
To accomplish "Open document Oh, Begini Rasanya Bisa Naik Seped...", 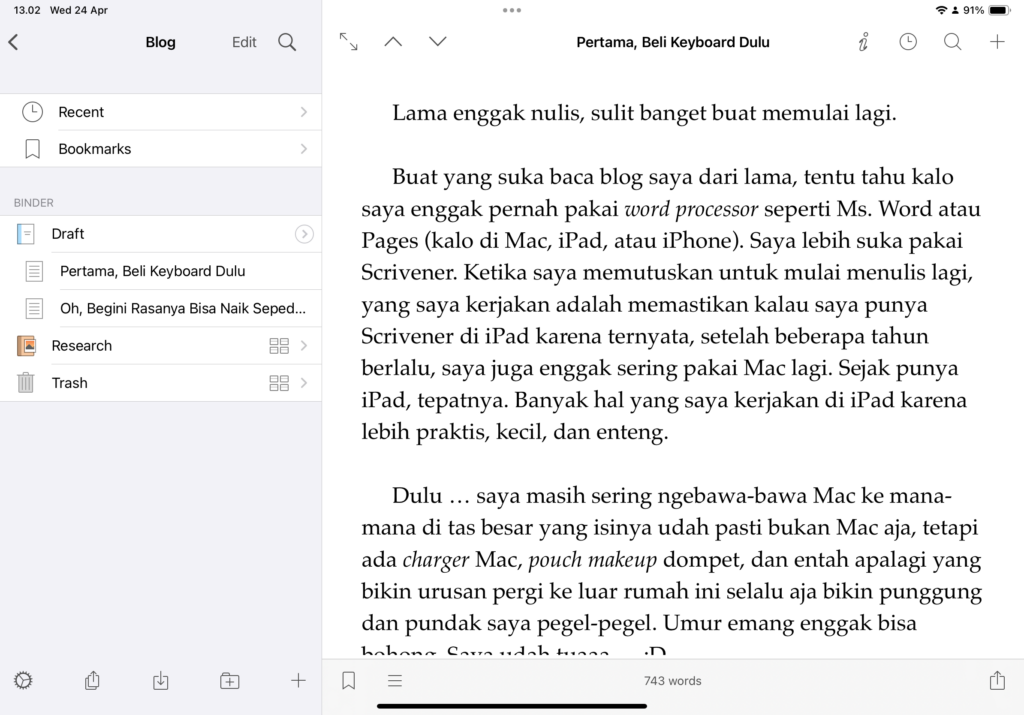I will click(161, 308).
